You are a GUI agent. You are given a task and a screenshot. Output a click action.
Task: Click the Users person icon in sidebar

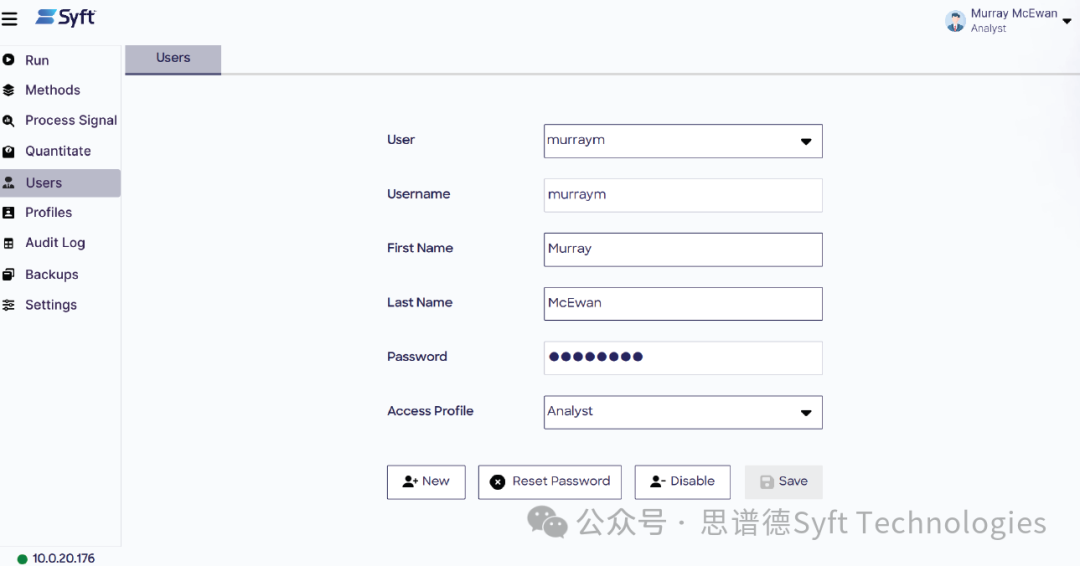click(x=8, y=182)
